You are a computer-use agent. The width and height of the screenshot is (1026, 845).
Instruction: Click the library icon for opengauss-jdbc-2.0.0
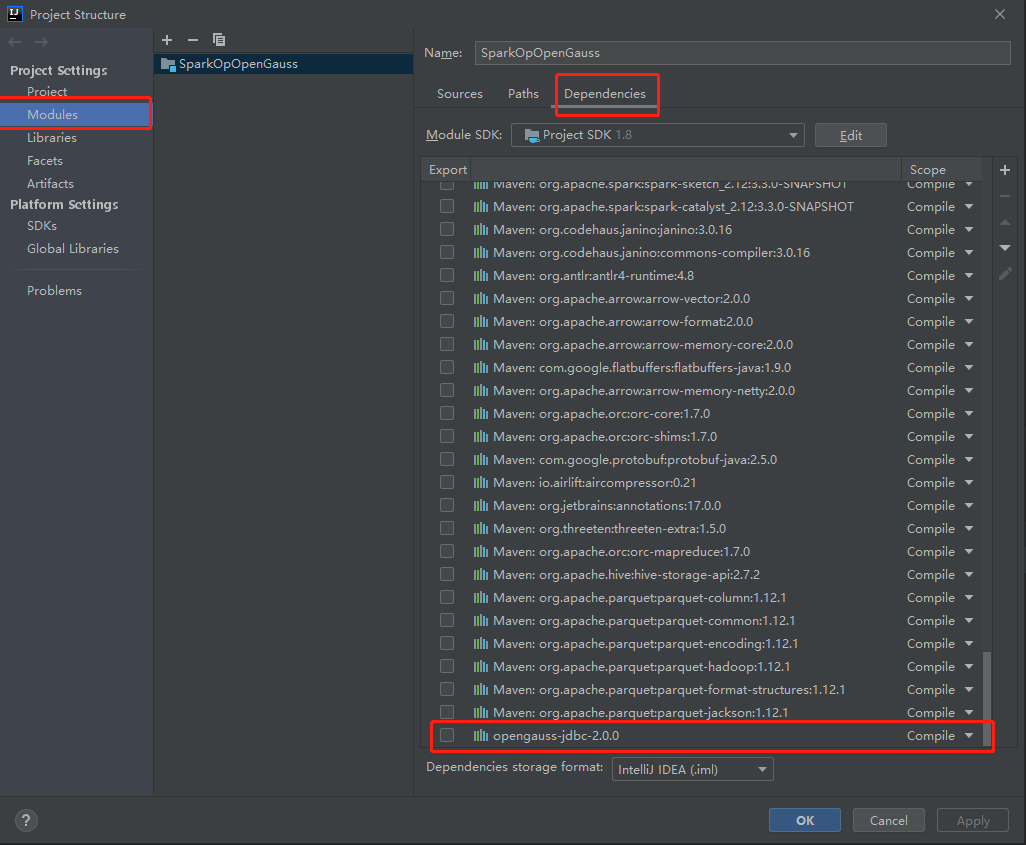pos(481,736)
